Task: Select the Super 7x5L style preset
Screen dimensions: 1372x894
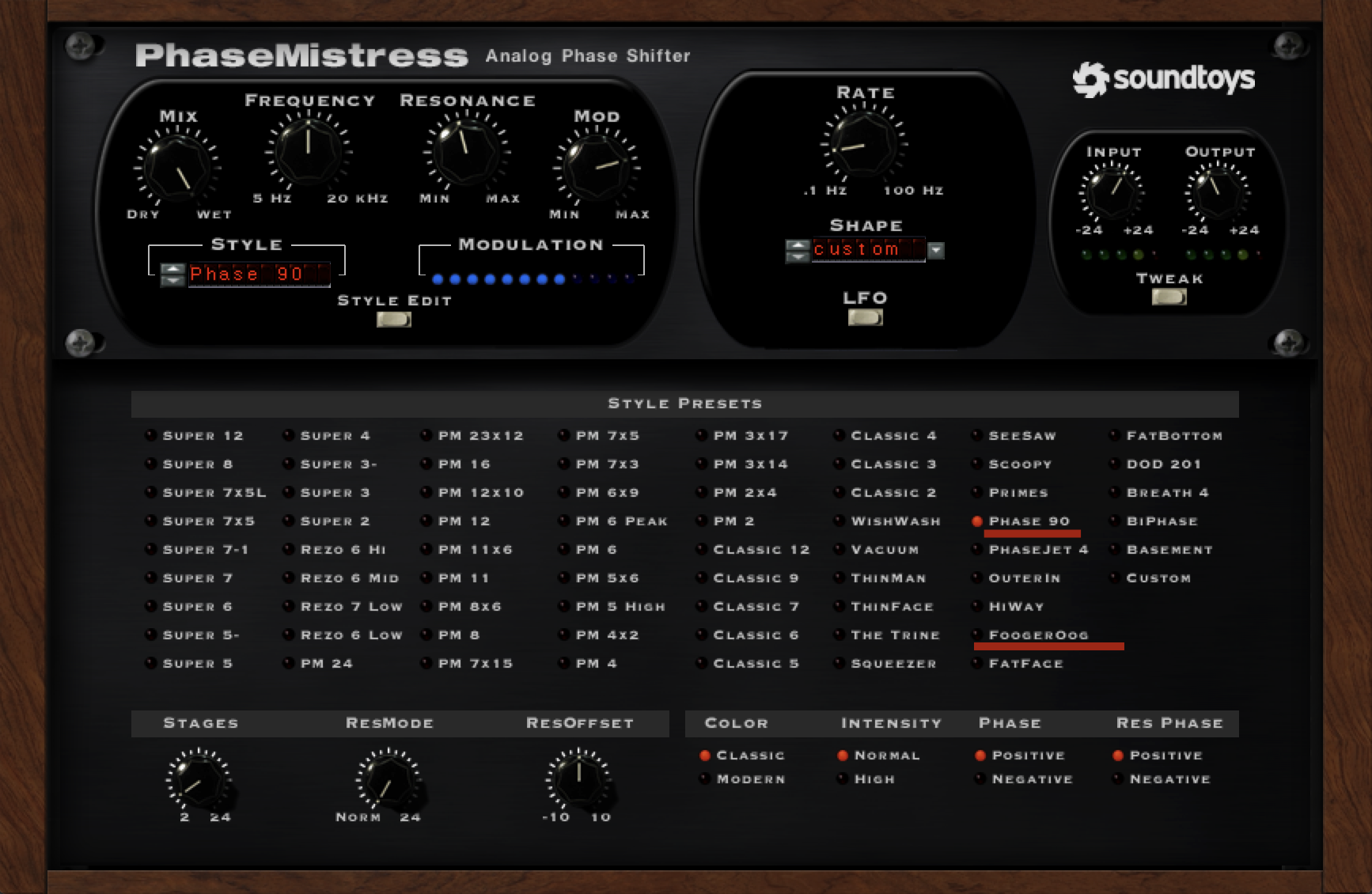Action: point(206,493)
